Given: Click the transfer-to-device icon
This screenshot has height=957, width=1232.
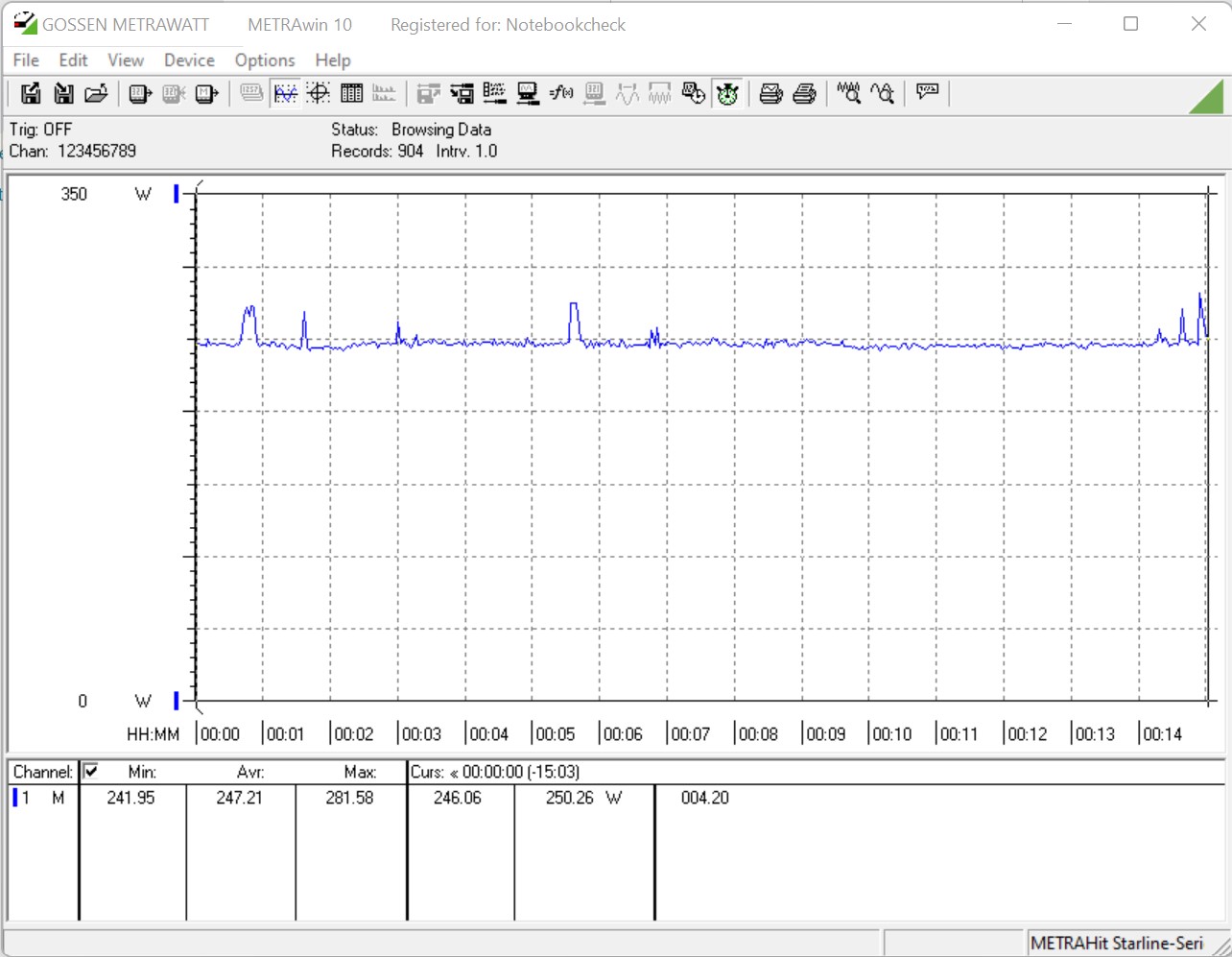Looking at the screenshot, I should [x=462, y=93].
